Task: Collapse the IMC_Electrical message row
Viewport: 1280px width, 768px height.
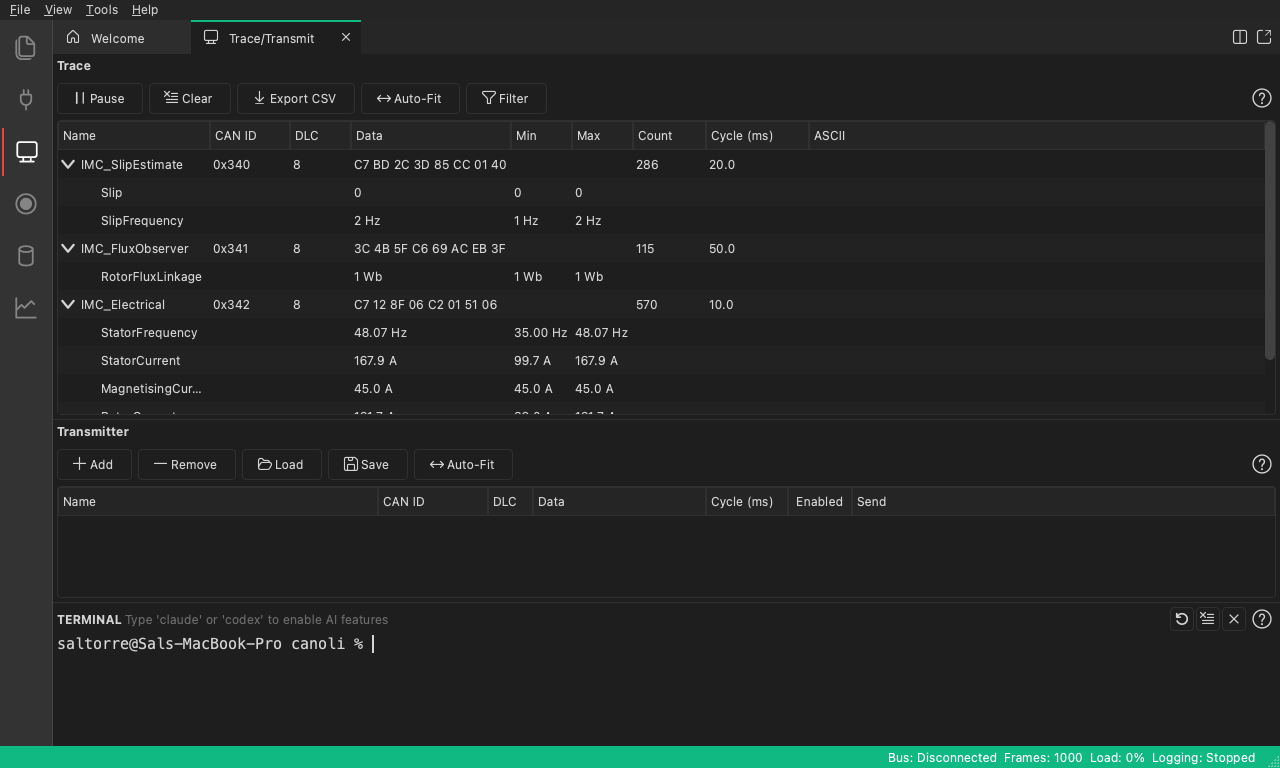Action: pos(68,304)
